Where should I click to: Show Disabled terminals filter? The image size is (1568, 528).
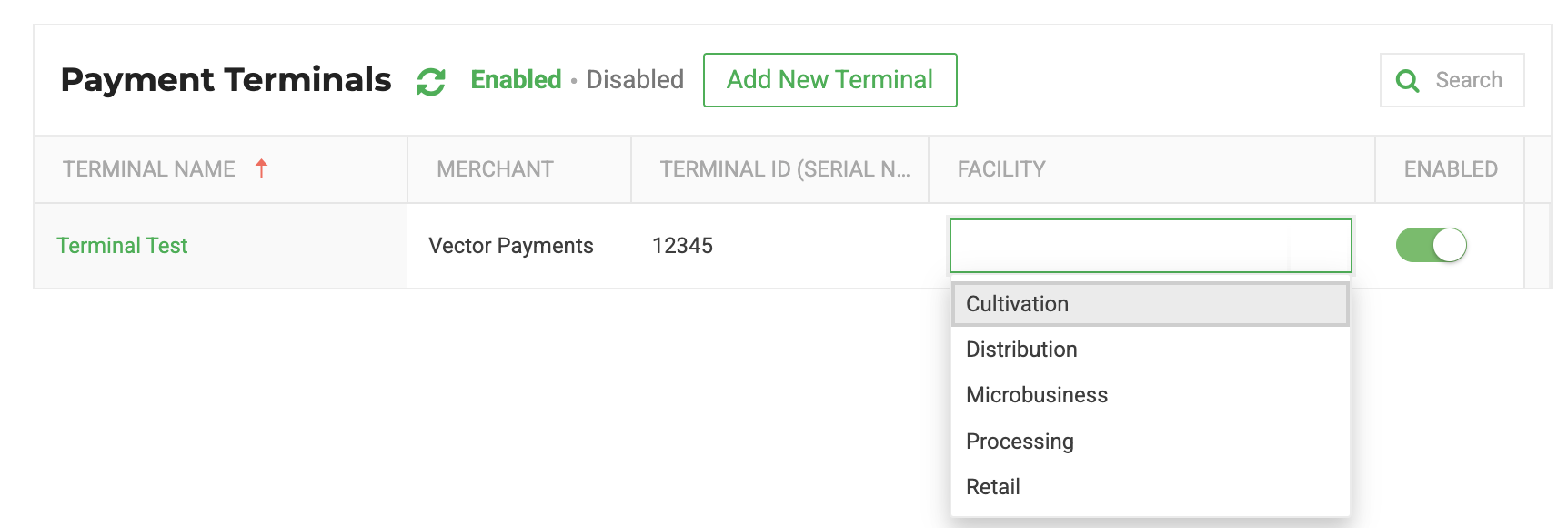tap(635, 80)
